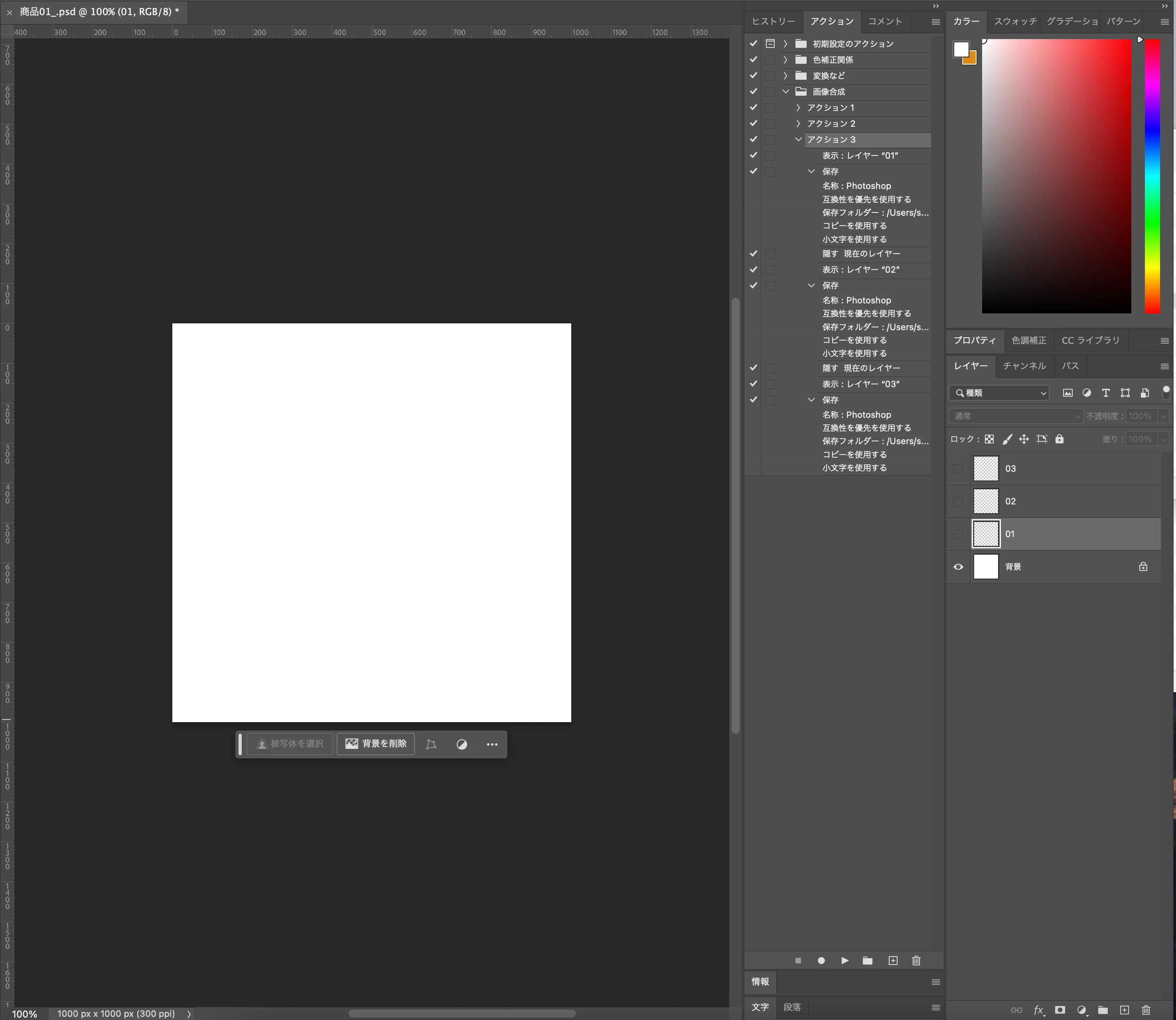The image size is (1176, 1020).
Task: Collapse the アクション 3 tree
Action: 798,140
